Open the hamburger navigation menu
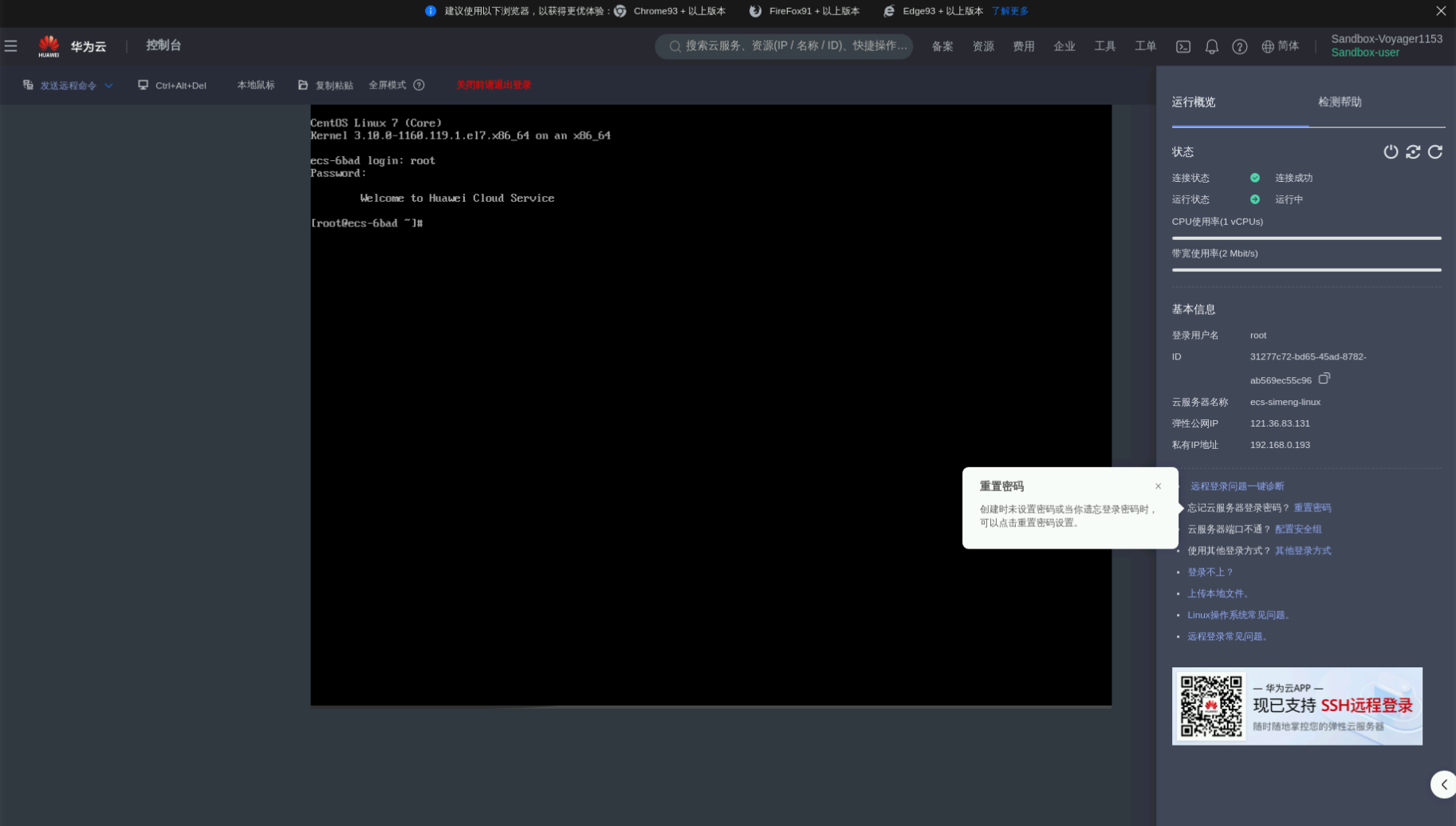Image resolution: width=1456 pixels, height=826 pixels. click(x=11, y=46)
